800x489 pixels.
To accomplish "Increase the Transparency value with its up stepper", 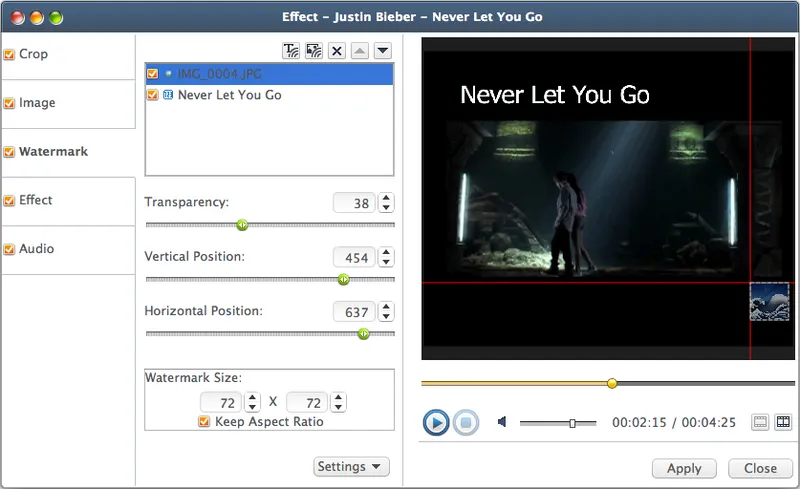I will (386, 198).
